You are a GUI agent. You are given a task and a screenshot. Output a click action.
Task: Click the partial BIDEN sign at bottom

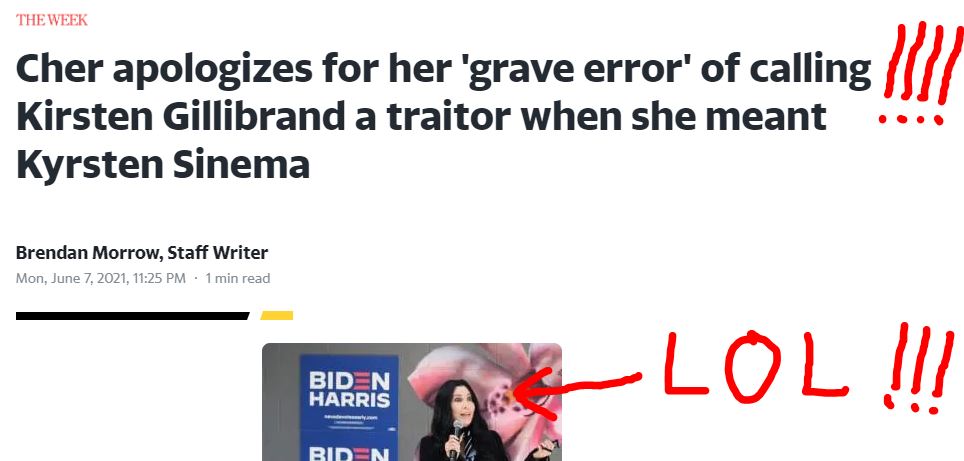coord(349,447)
